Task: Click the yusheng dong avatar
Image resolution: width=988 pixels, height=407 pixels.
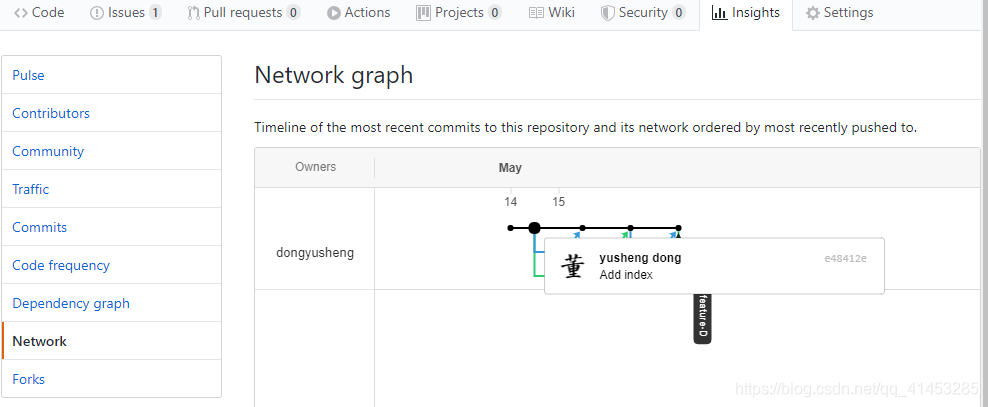Action: [x=573, y=266]
